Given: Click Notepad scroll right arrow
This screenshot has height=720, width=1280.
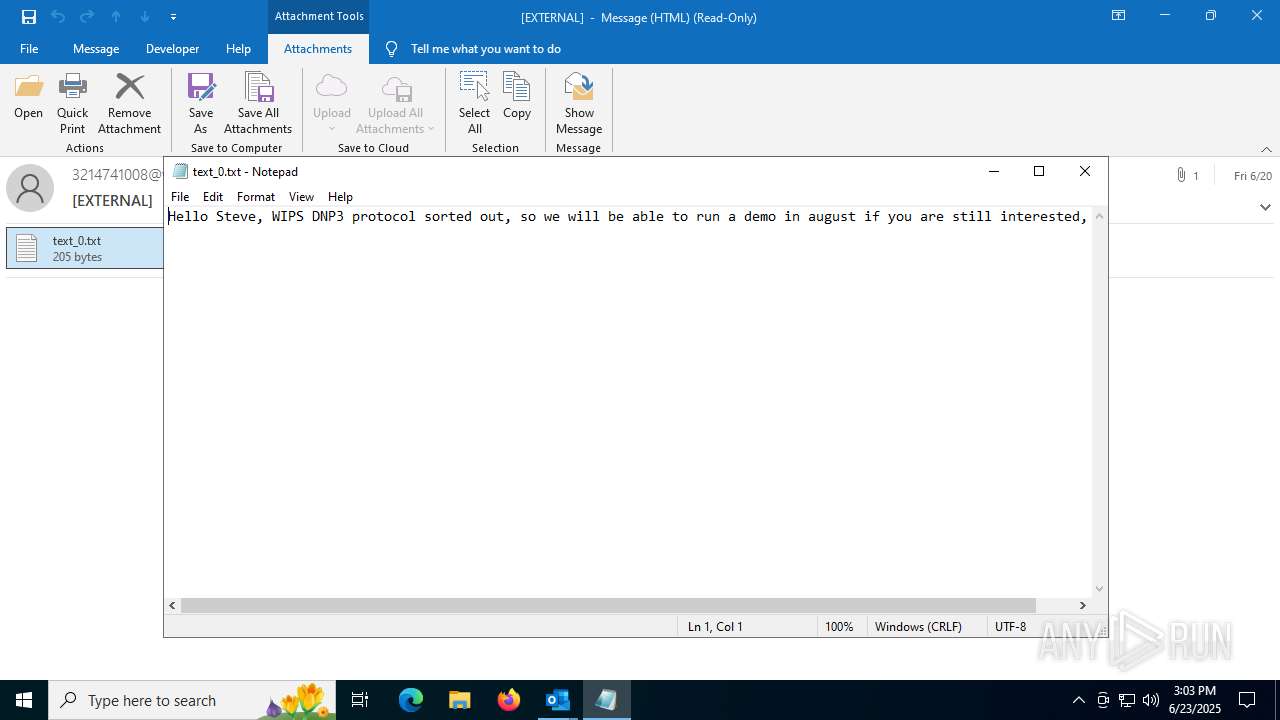Looking at the screenshot, I should tap(1082, 605).
